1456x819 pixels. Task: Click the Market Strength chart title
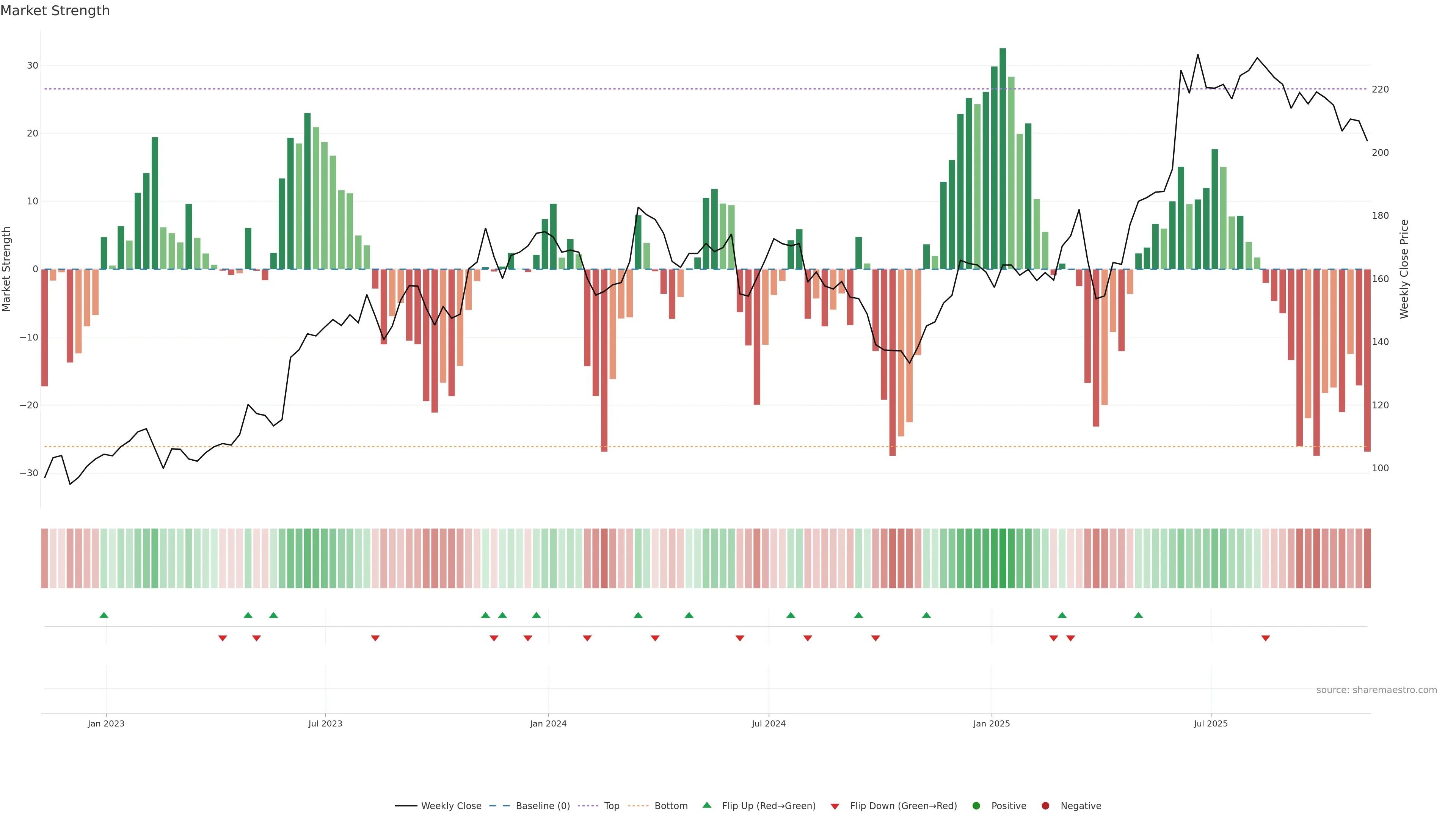point(55,11)
